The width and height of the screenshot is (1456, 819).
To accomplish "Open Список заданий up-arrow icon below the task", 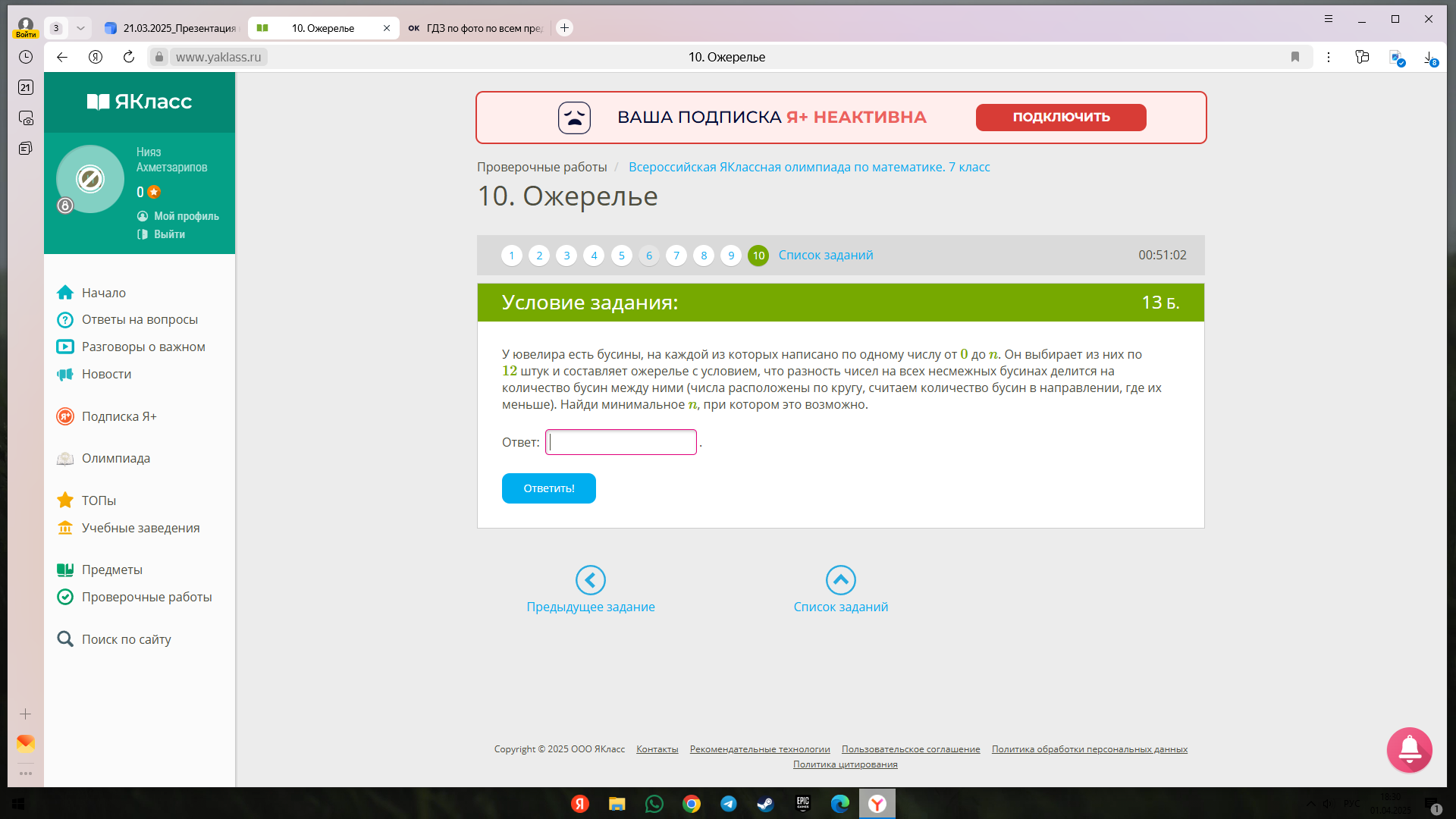I will click(840, 580).
